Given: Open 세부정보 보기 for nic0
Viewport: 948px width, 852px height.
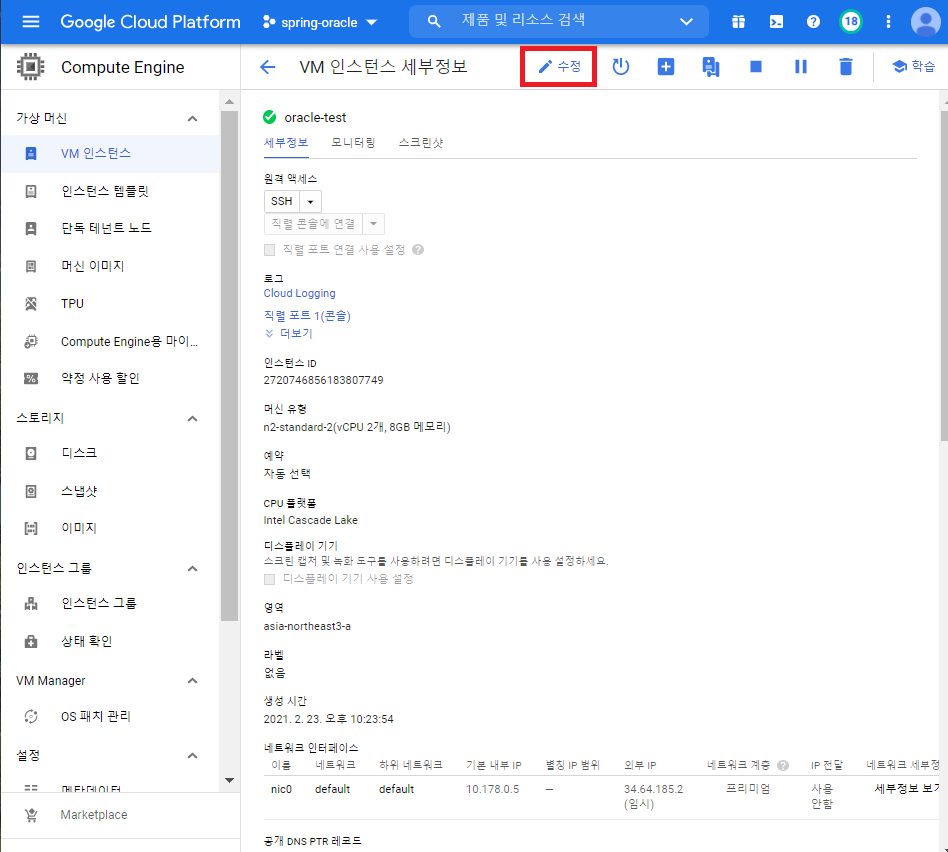Looking at the screenshot, I should click(907, 789).
